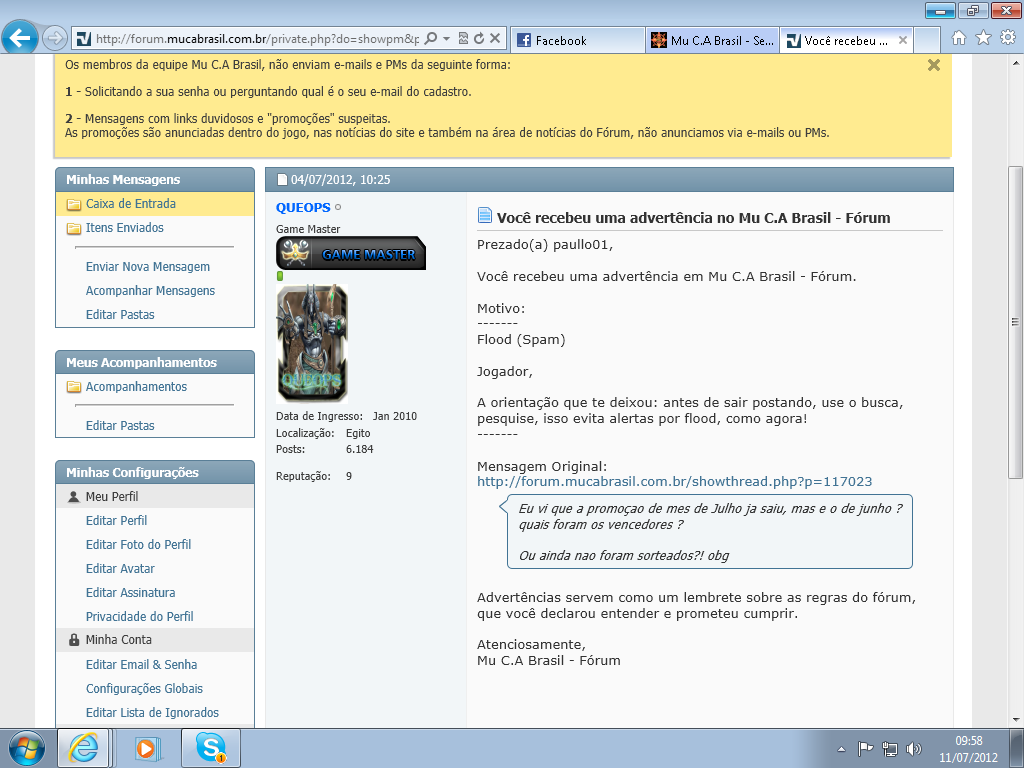The width and height of the screenshot is (1024, 768).
Task: Launch Windows Media Player from taskbar
Action: [146, 748]
